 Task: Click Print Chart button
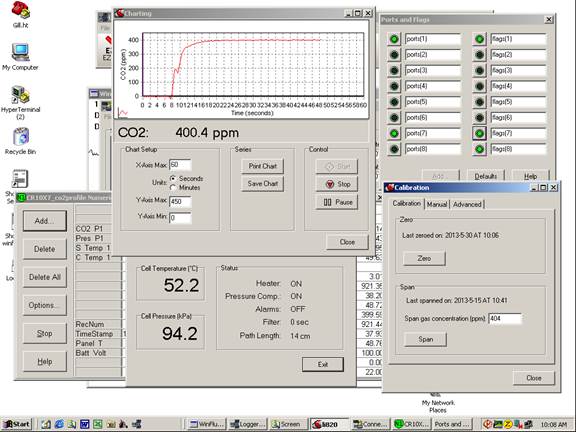[262, 166]
